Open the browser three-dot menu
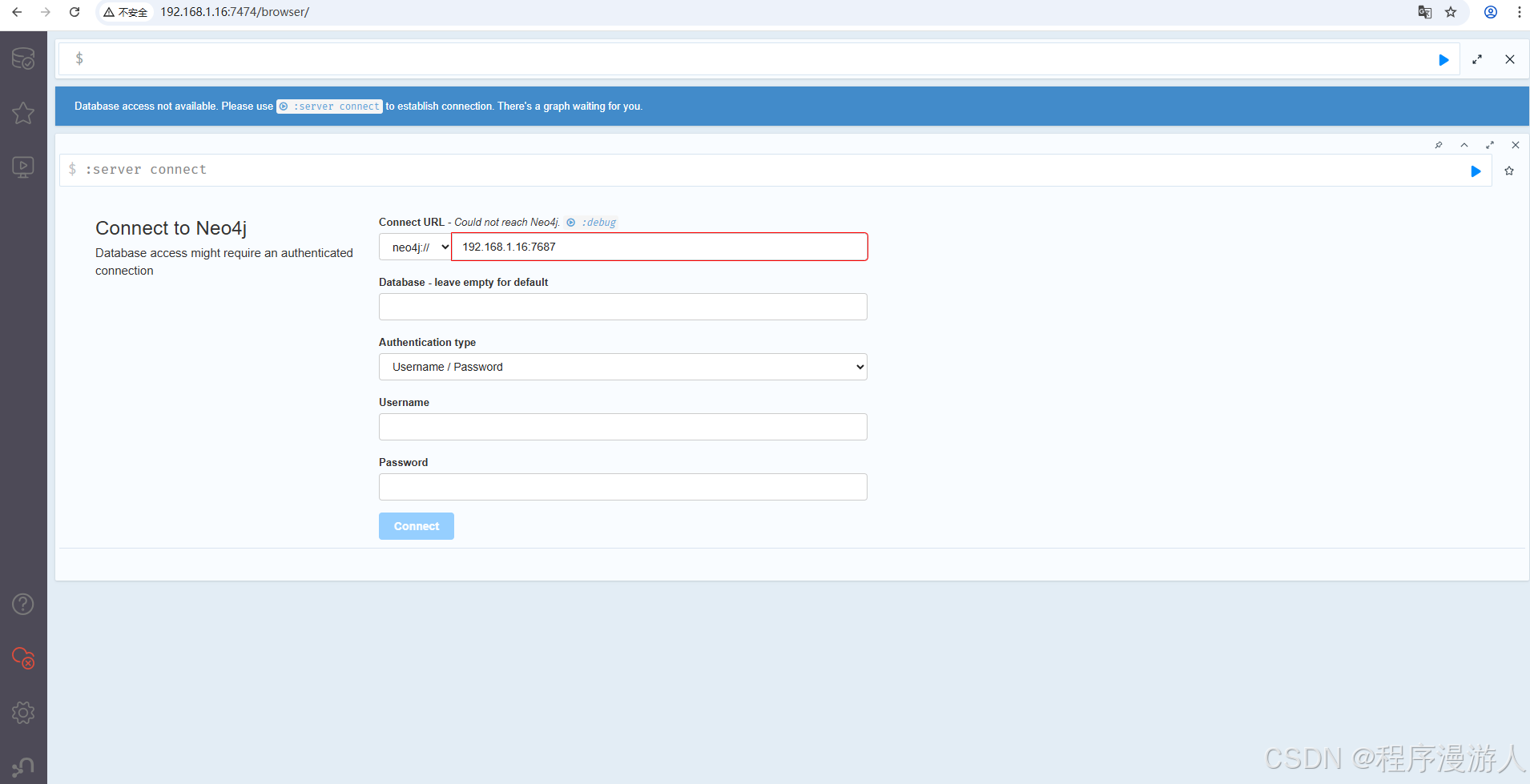Viewport: 1530px width, 784px height. (1519, 12)
